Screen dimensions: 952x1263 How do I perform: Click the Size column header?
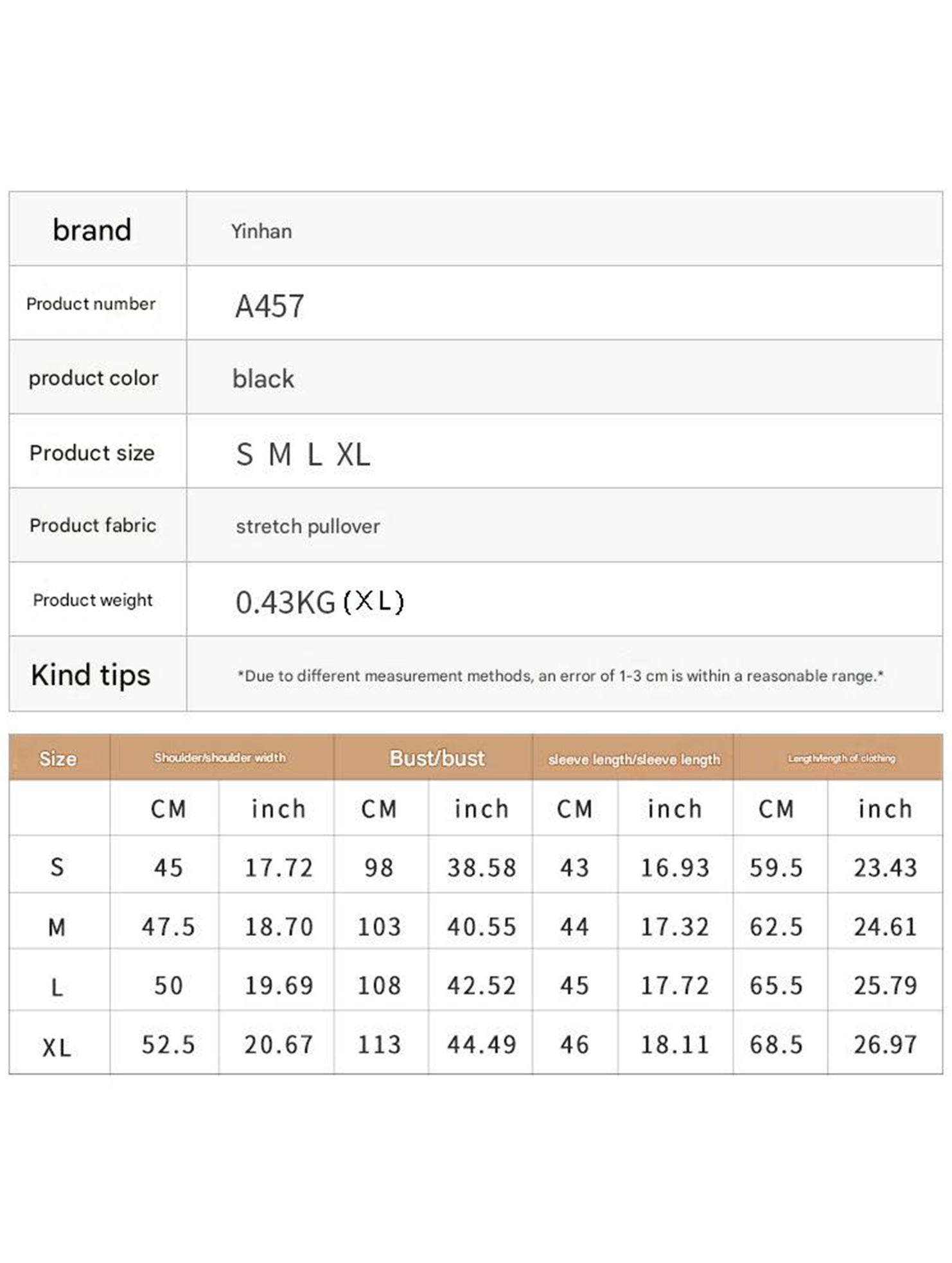(x=58, y=759)
